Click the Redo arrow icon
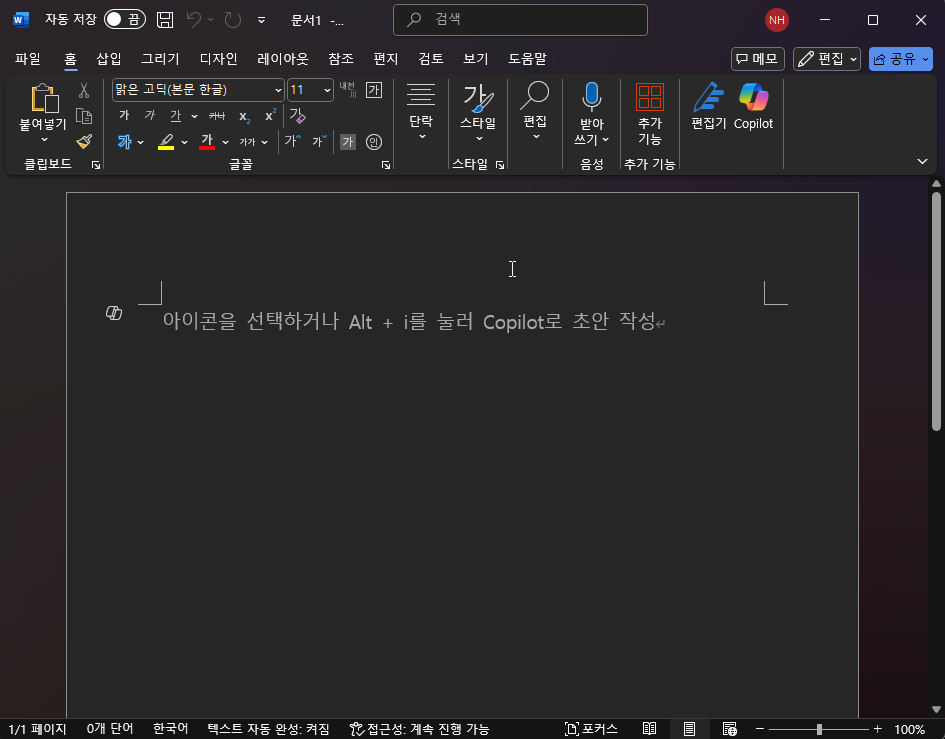 click(233, 20)
